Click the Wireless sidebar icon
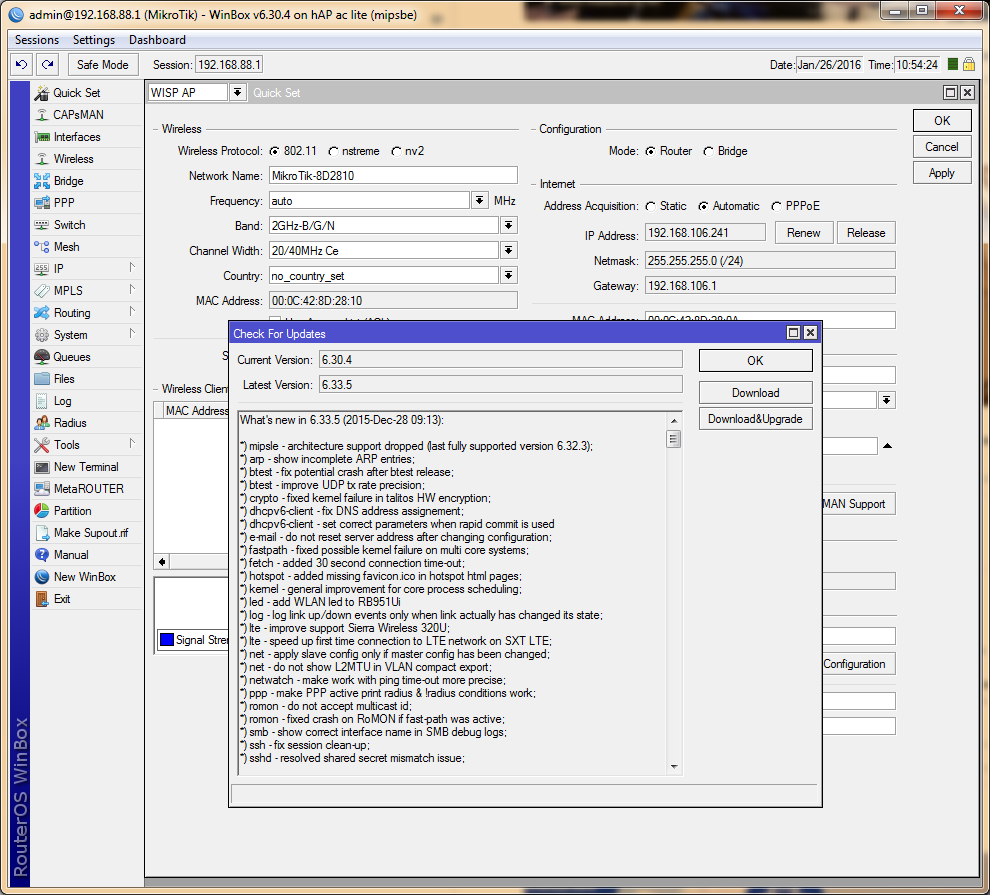Image resolution: width=990 pixels, height=895 pixels. pos(42,159)
